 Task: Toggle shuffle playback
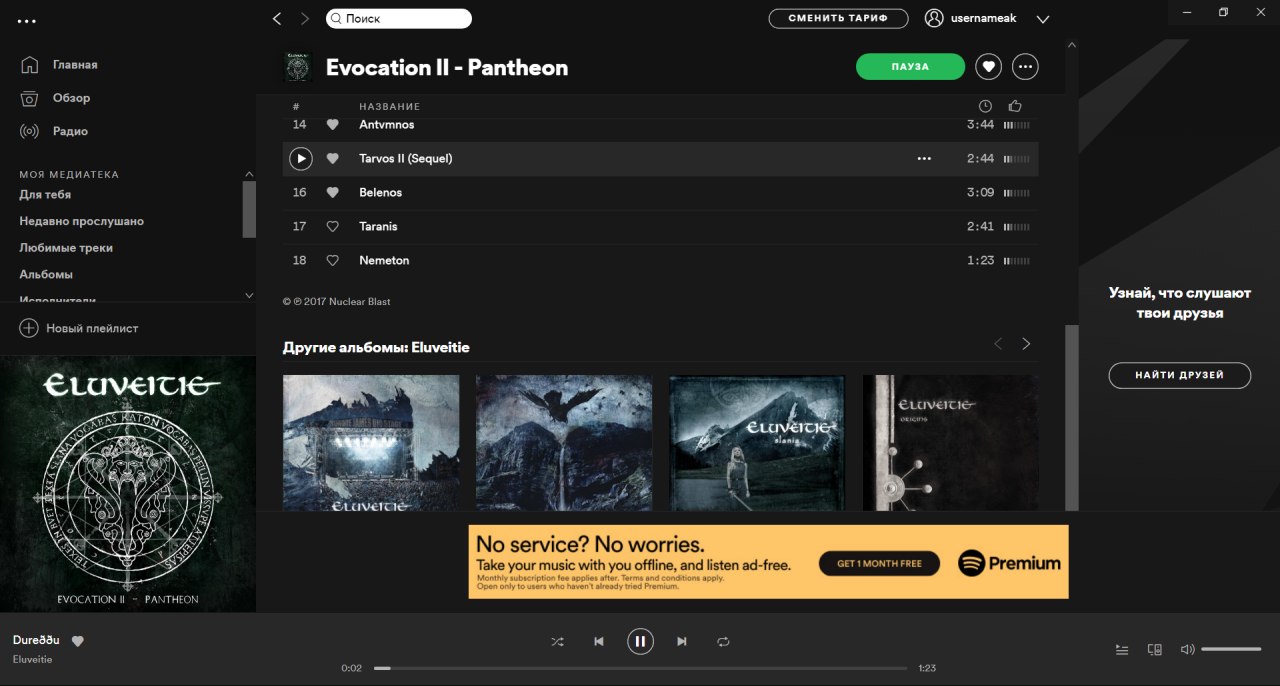pyautogui.click(x=557, y=642)
